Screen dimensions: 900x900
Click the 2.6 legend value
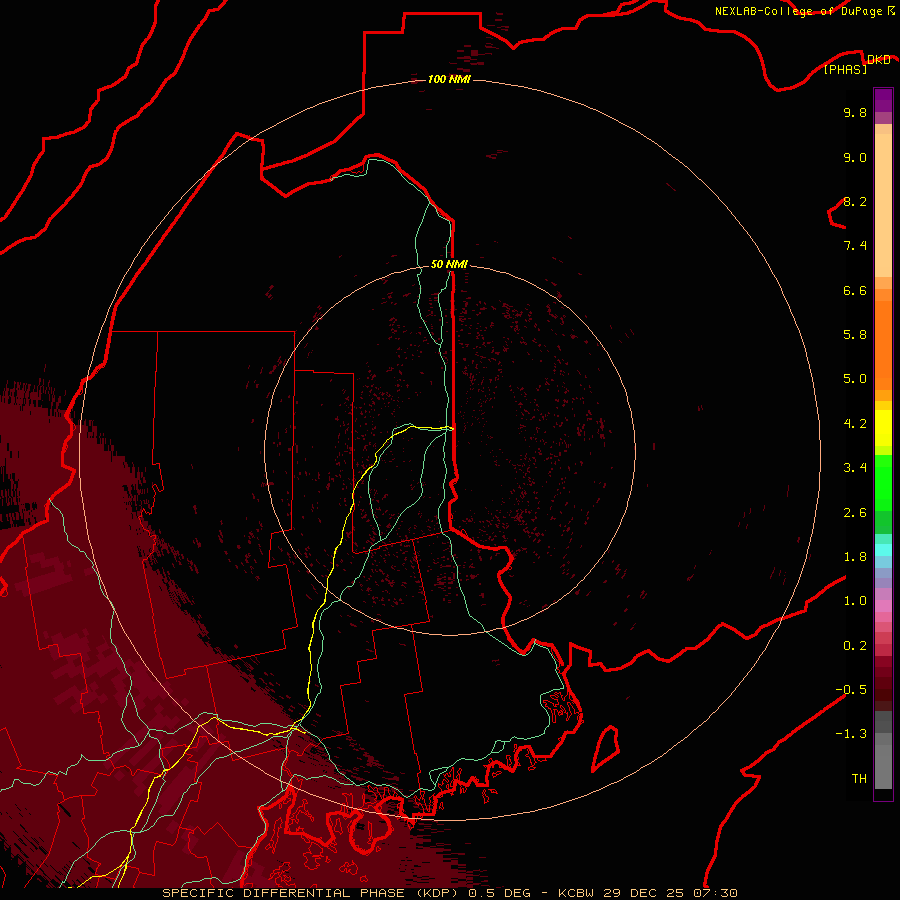tap(855, 512)
